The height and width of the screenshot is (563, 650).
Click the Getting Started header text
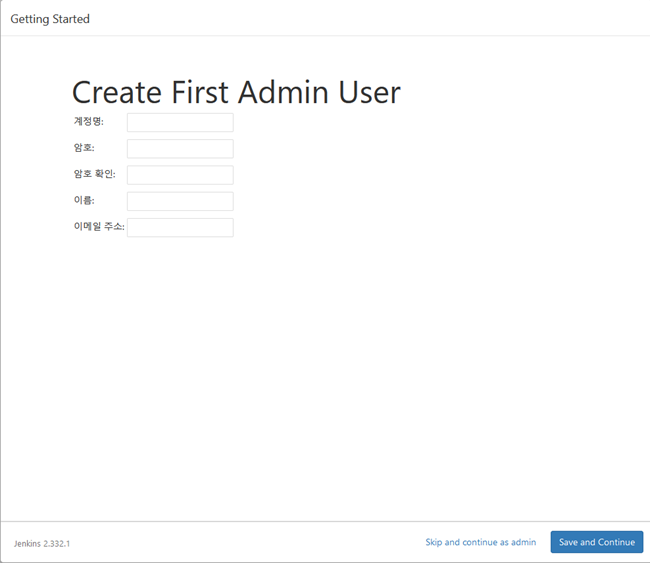50,19
